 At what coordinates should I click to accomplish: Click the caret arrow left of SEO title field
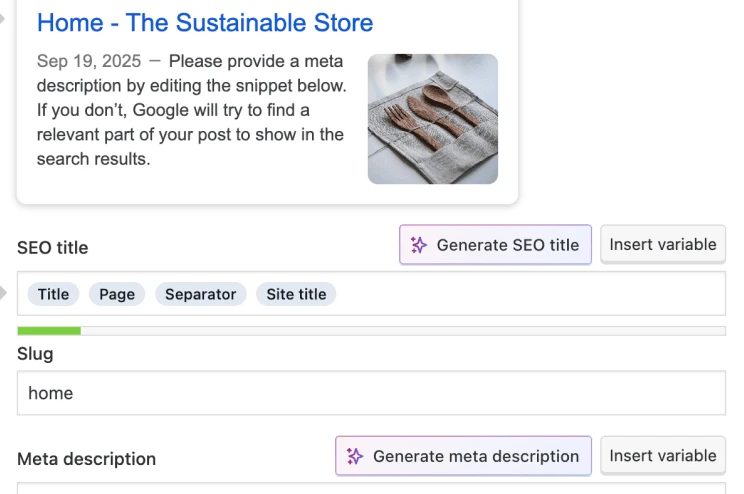coord(4,293)
